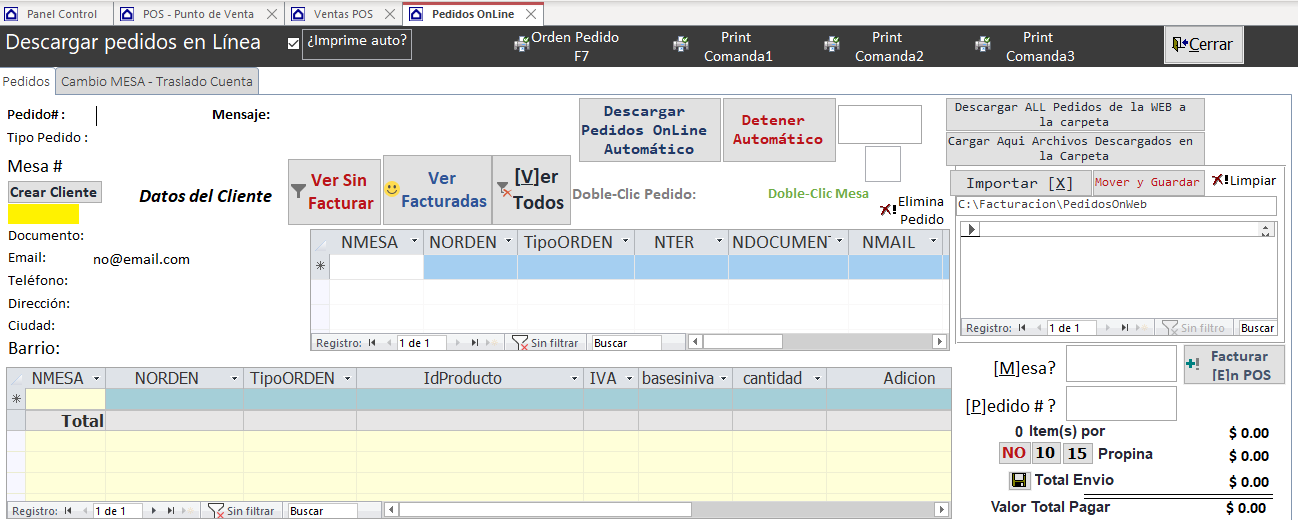Click the Limpiar clear icon
The width and height of the screenshot is (1298, 520).
click(x=1220, y=181)
